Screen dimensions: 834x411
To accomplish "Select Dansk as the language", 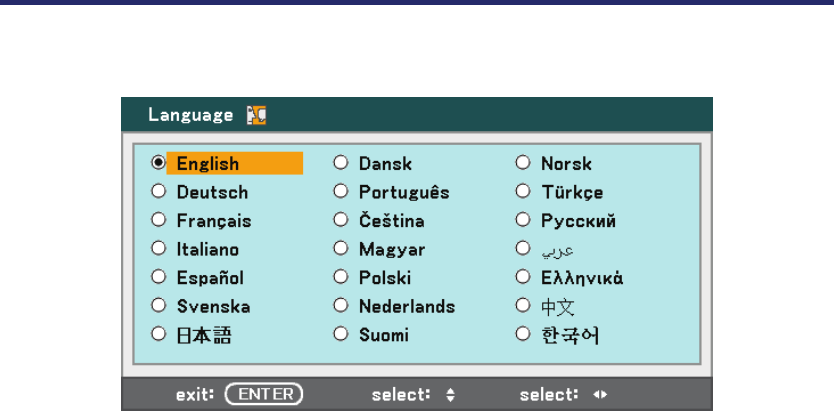I will [x=341, y=163].
